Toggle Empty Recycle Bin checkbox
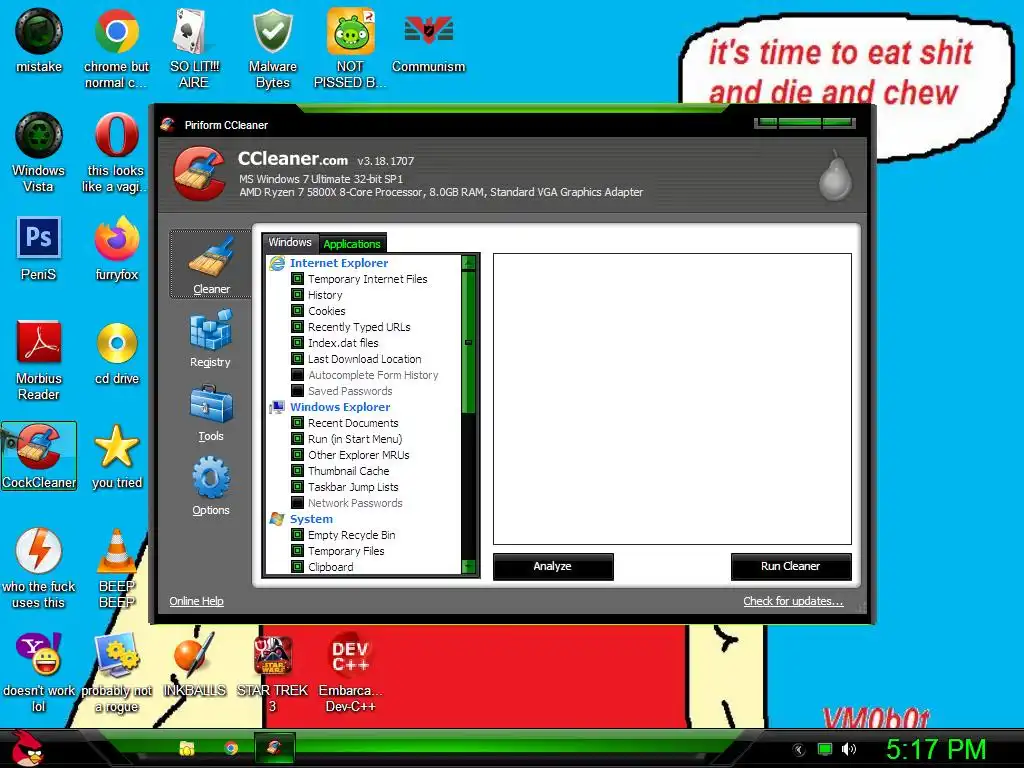 click(x=297, y=535)
